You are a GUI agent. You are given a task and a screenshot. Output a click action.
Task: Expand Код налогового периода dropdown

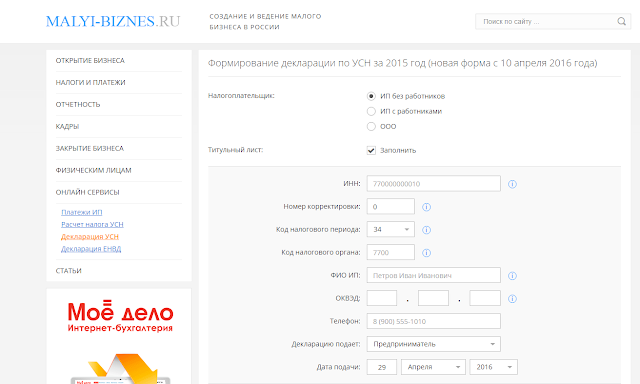coord(391,229)
